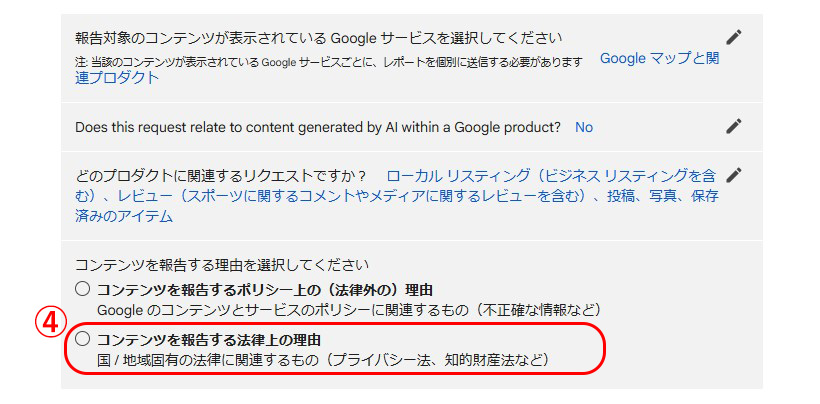Edit the Google service selection with pencil icon
Screen dimensions: 820x404
(734, 37)
